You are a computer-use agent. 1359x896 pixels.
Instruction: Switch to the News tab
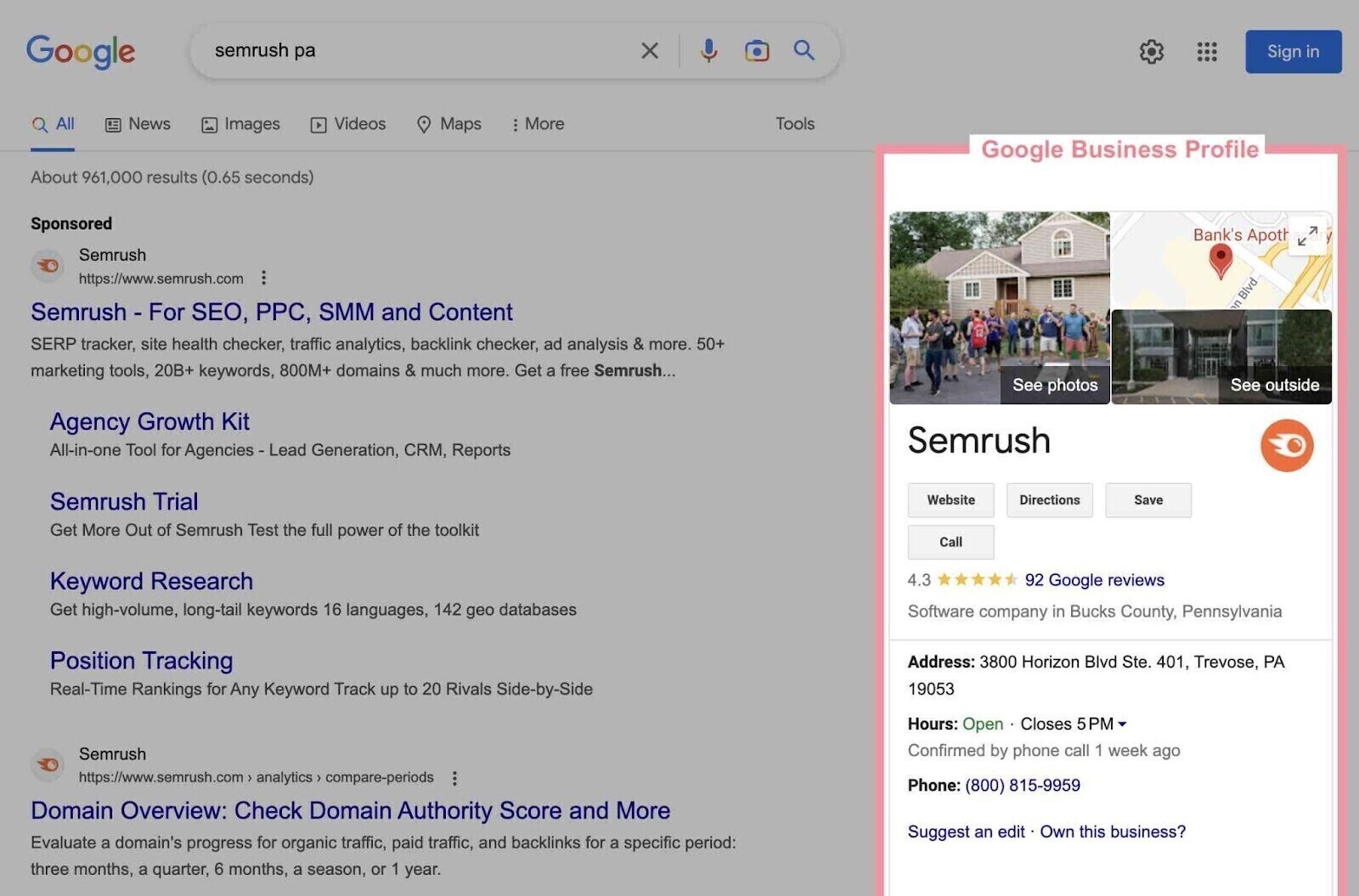[138, 124]
